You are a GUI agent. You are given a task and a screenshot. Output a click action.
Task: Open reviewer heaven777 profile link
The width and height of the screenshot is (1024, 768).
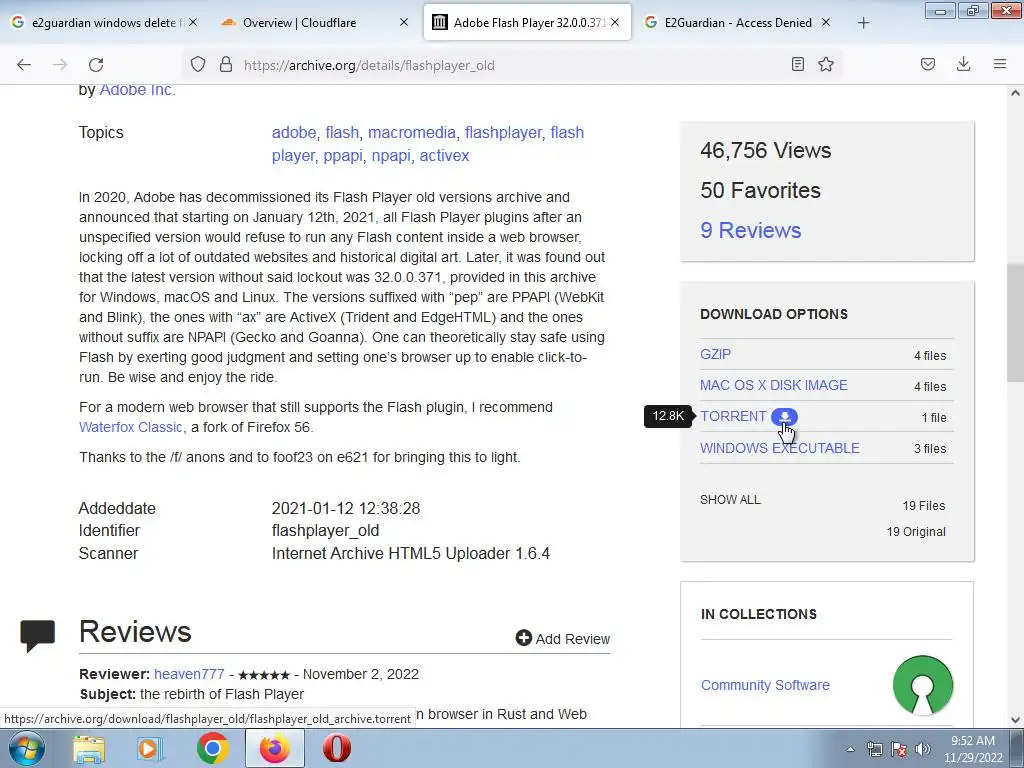click(x=189, y=674)
